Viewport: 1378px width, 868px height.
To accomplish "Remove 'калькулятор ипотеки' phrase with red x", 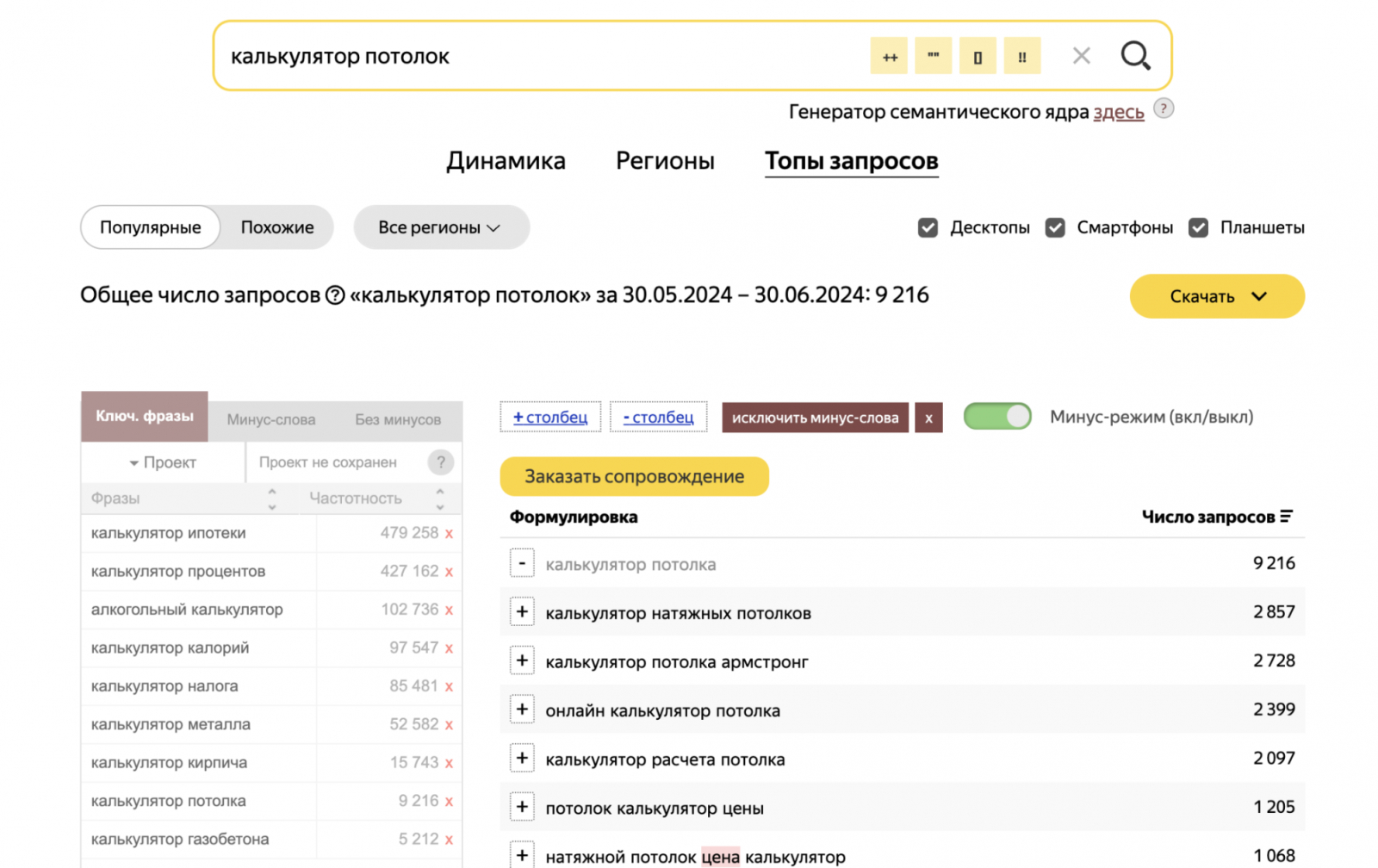I will (x=449, y=534).
